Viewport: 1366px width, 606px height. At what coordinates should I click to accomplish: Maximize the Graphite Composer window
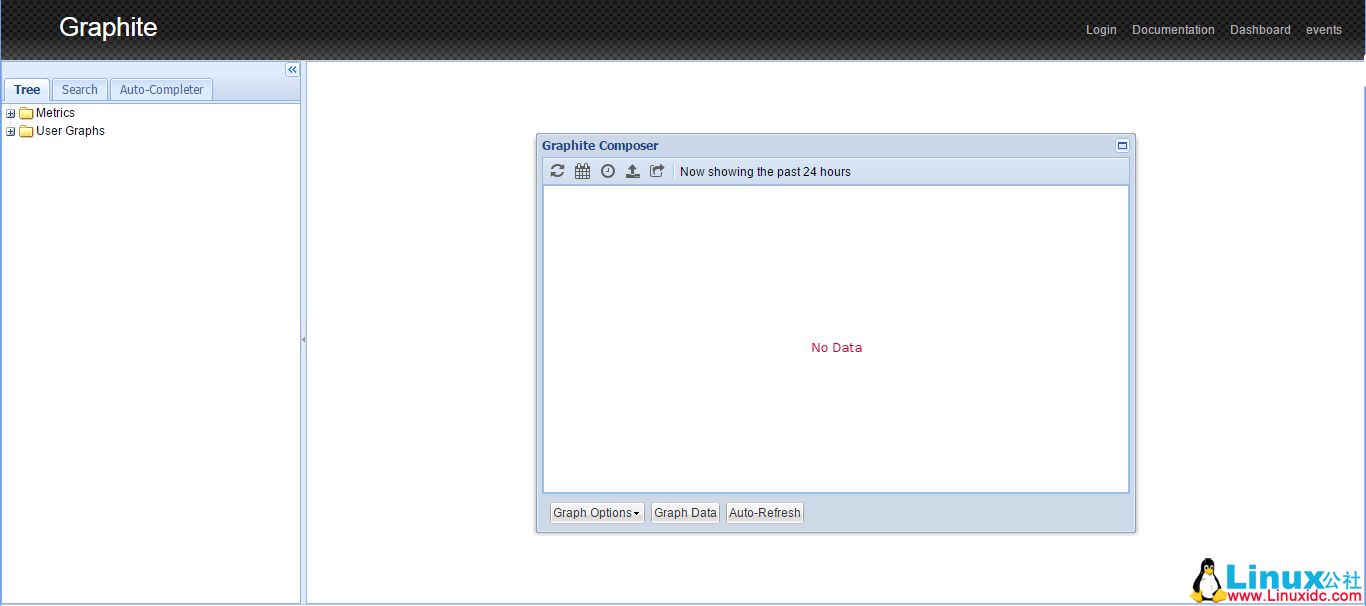point(1122,145)
